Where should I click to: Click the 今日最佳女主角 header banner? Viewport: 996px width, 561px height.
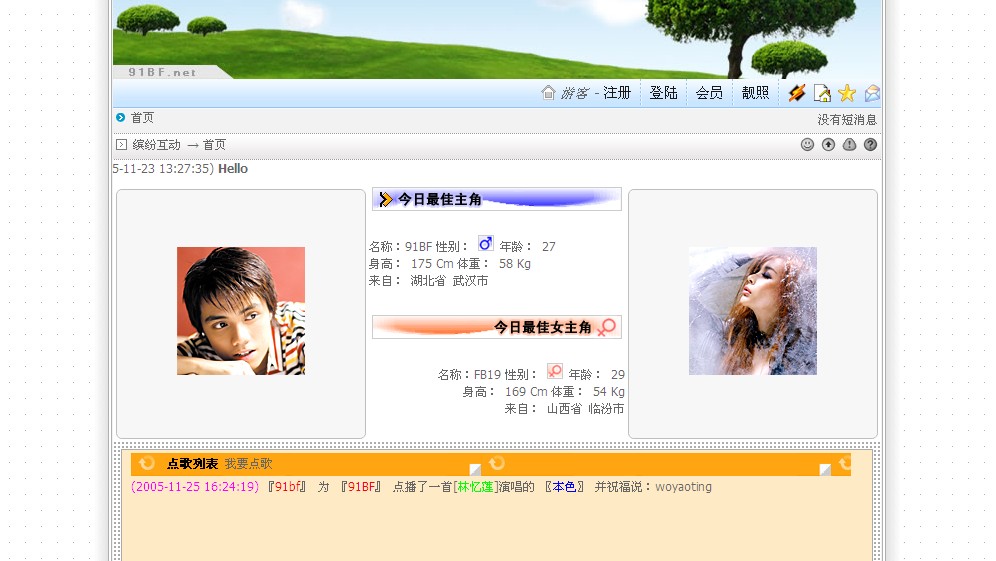tap(497, 327)
